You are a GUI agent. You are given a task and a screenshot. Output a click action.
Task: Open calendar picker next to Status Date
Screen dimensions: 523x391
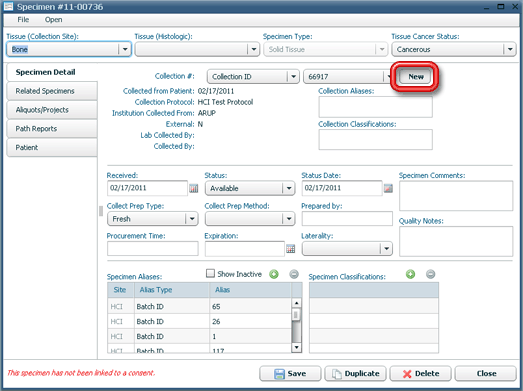click(388, 188)
